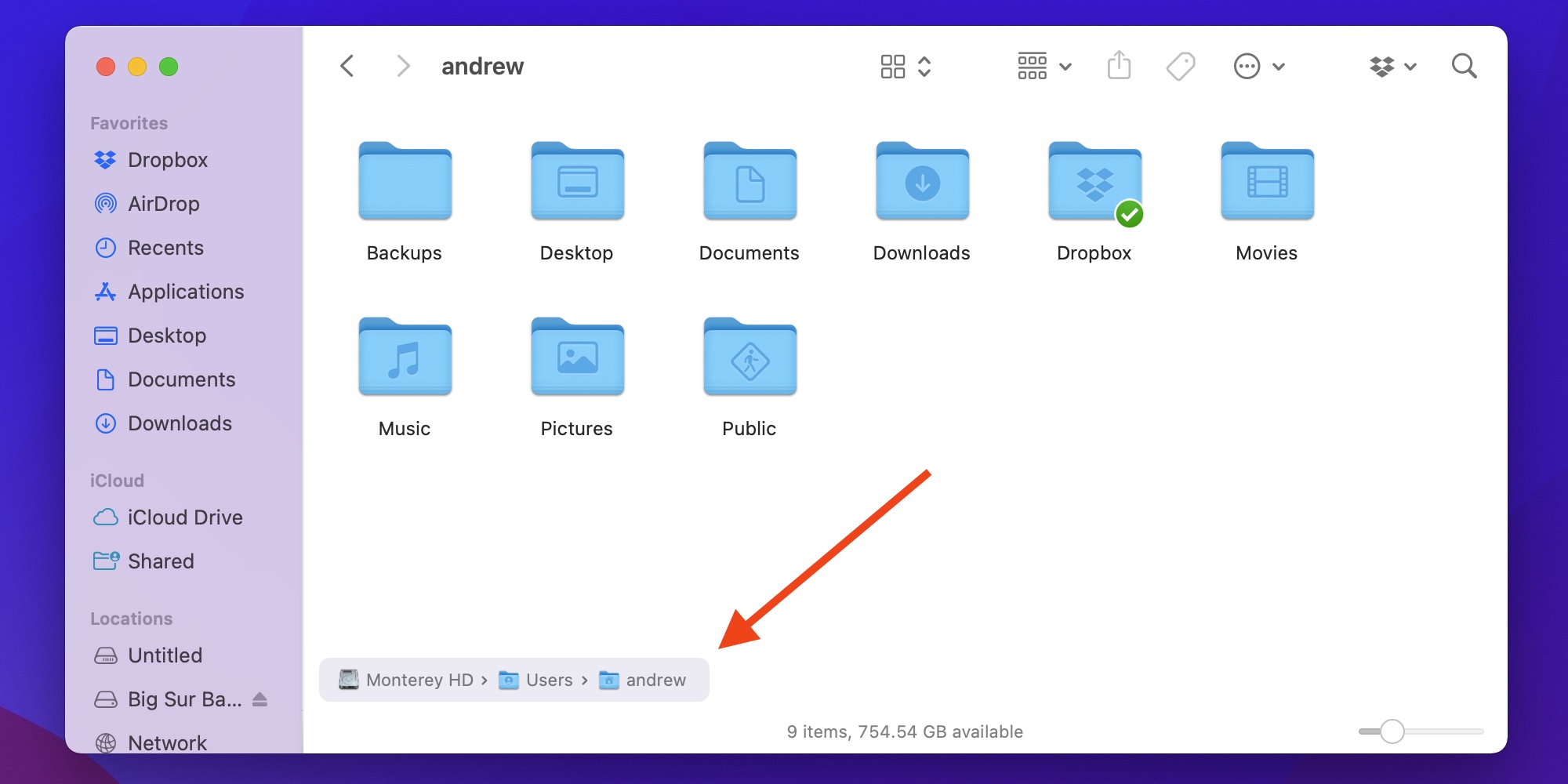This screenshot has width=1568, height=784.
Task: Click Users in the path bar
Action: click(x=548, y=680)
